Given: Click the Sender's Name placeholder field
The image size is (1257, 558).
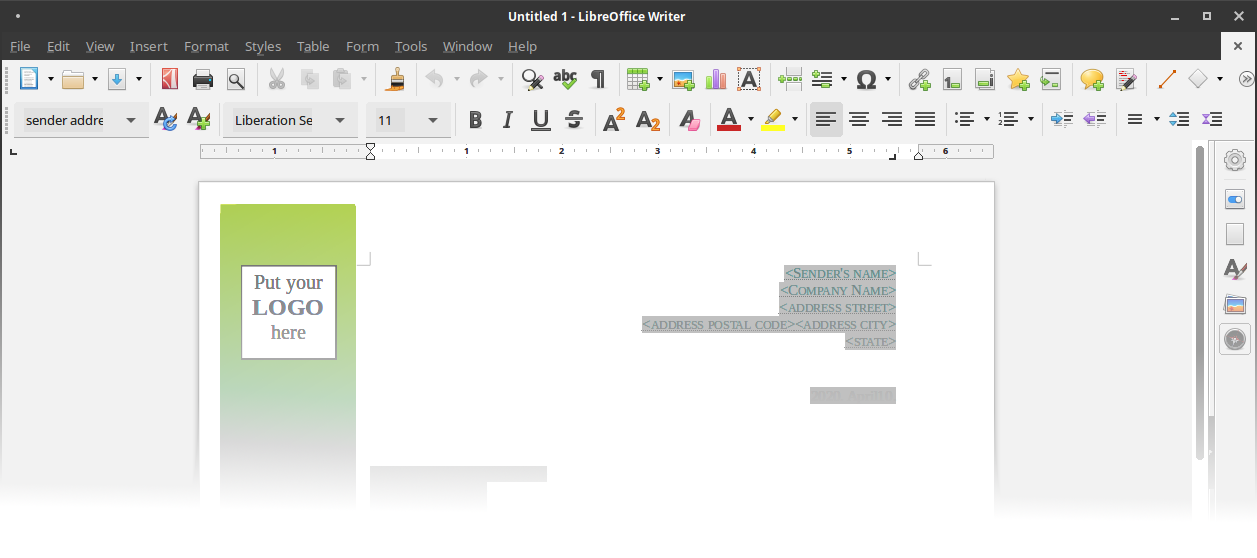Looking at the screenshot, I should coord(840,273).
